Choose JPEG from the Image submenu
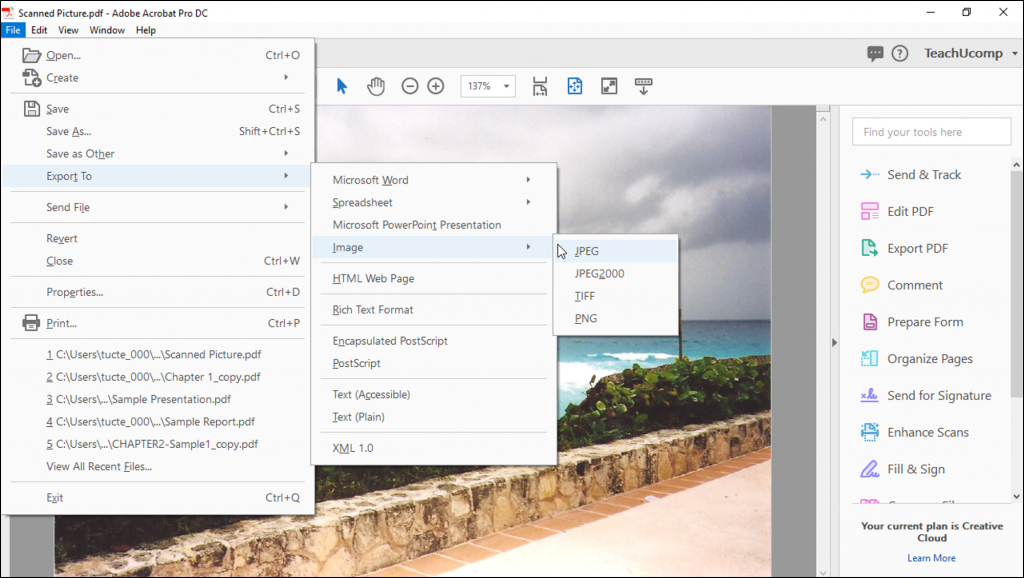1024x578 pixels. pyautogui.click(x=587, y=251)
